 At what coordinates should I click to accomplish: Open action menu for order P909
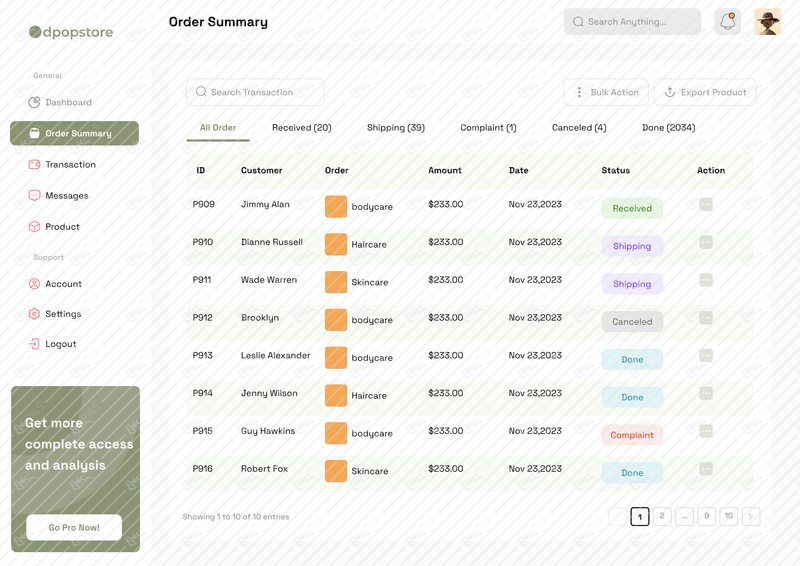tap(706, 205)
